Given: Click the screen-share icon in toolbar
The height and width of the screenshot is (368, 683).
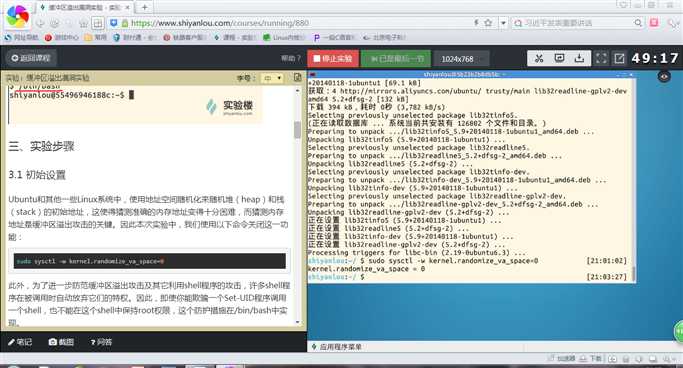Looking at the screenshot, I should coord(559,58).
